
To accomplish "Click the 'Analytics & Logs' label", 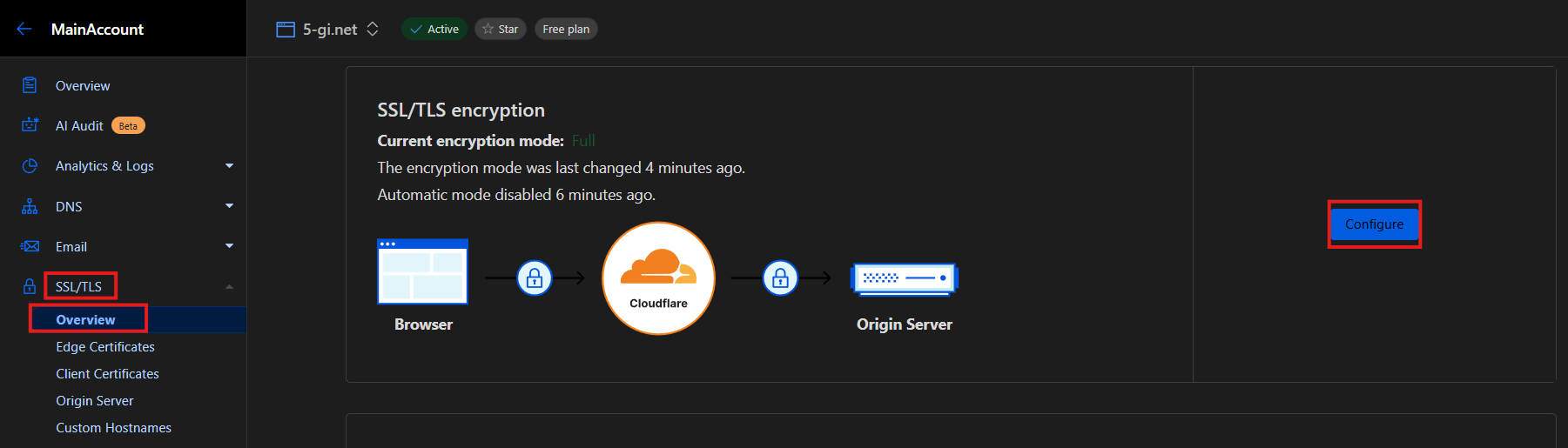I will click(x=104, y=165).
